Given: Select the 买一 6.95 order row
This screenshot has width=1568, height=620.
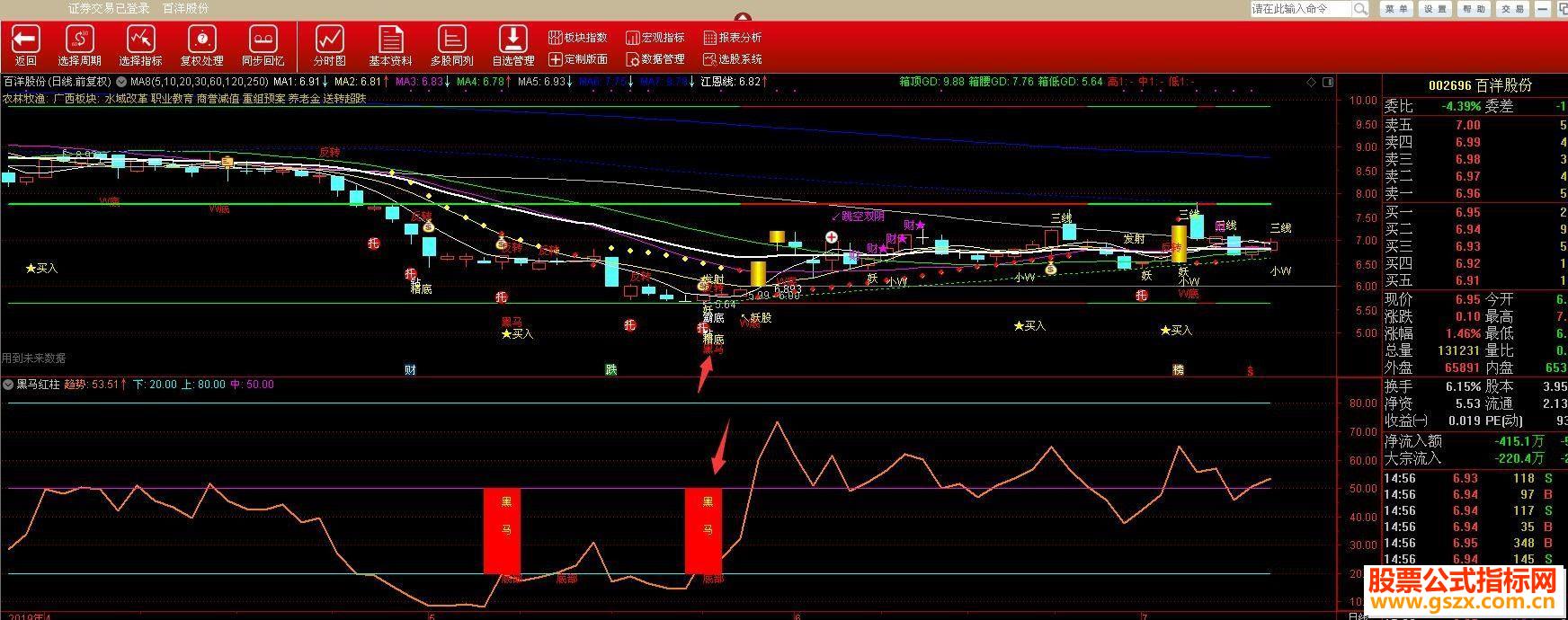Looking at the screenshot, I should pos(1474,213).
